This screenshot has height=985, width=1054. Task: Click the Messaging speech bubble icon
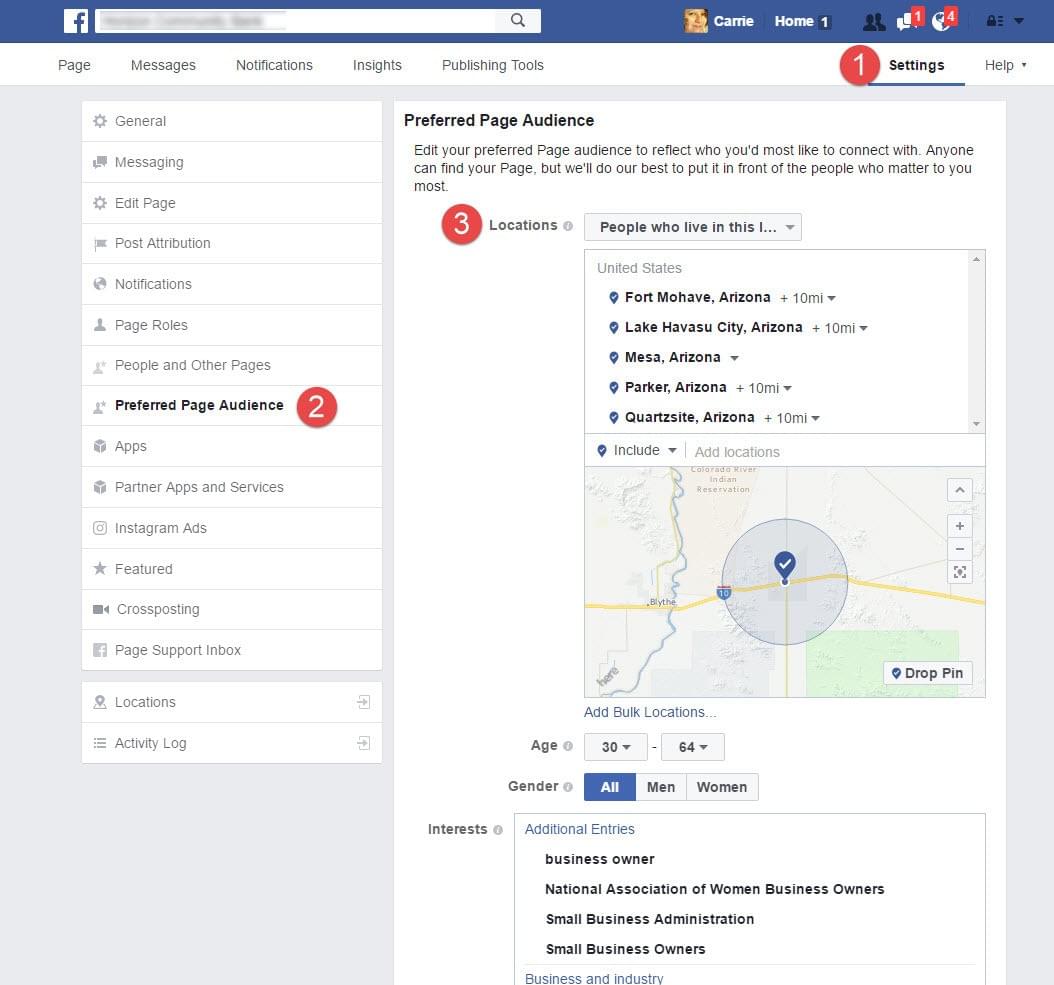[x=100, y=162]
